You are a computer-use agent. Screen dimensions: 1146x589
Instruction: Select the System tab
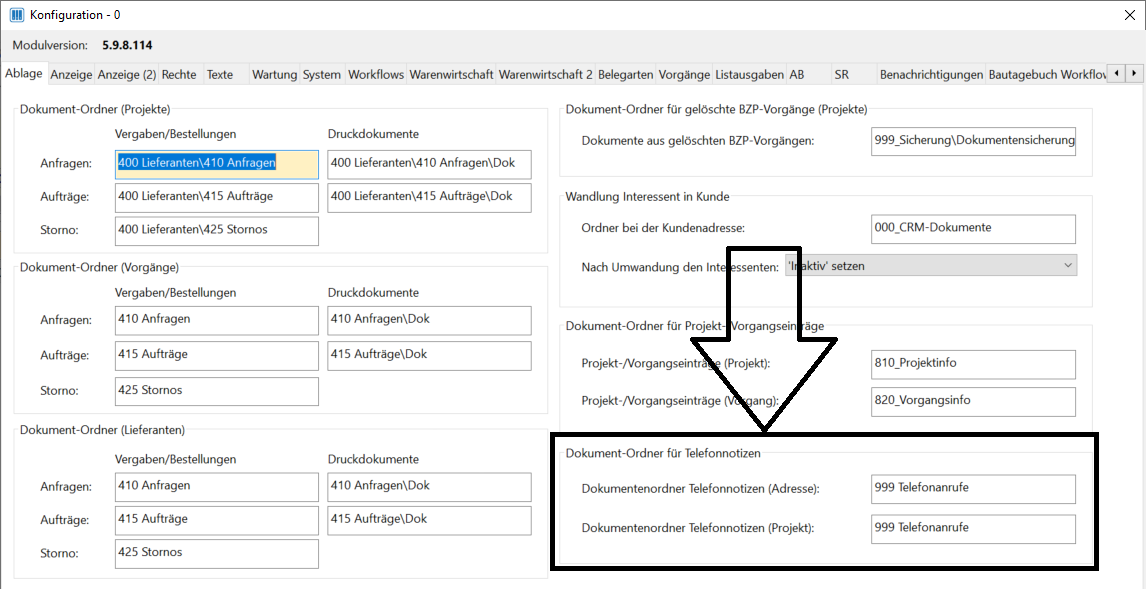click(x=322, y=75)
